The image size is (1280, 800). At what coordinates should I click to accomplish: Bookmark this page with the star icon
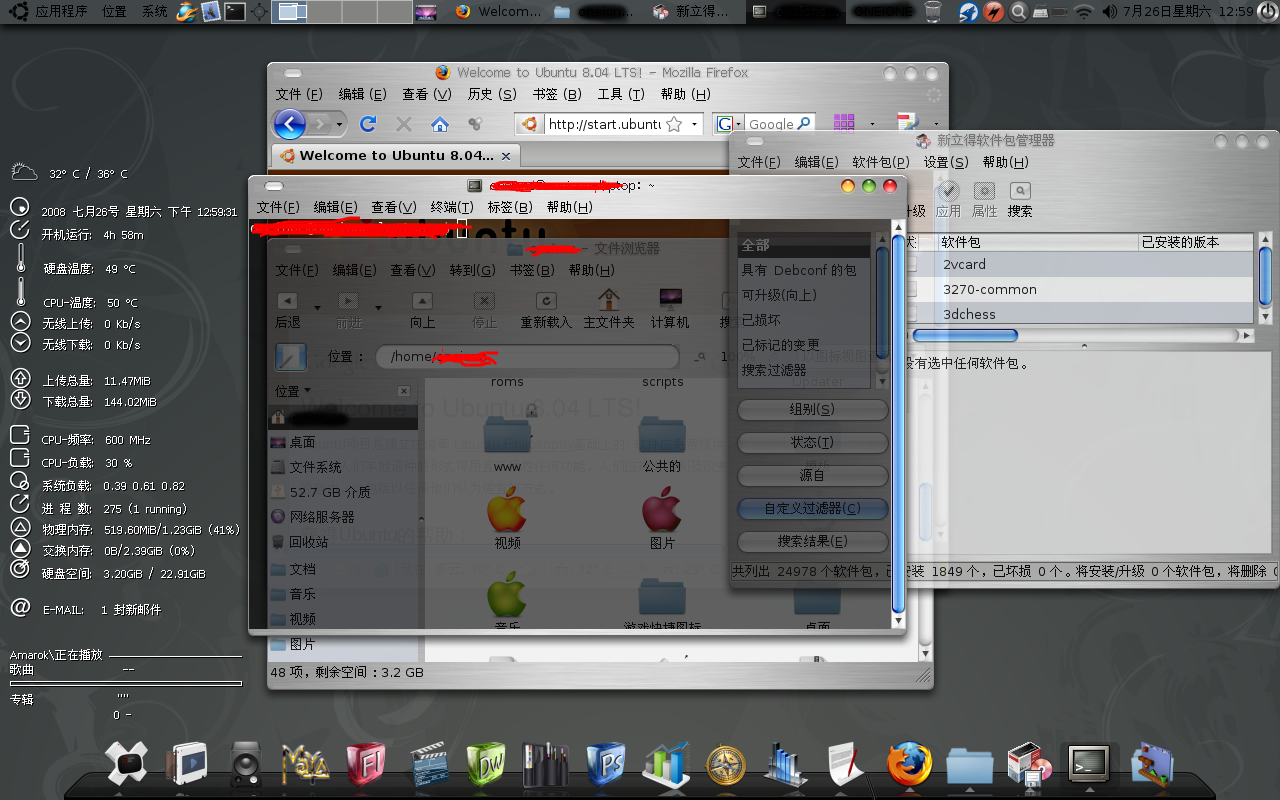(674, 124)
